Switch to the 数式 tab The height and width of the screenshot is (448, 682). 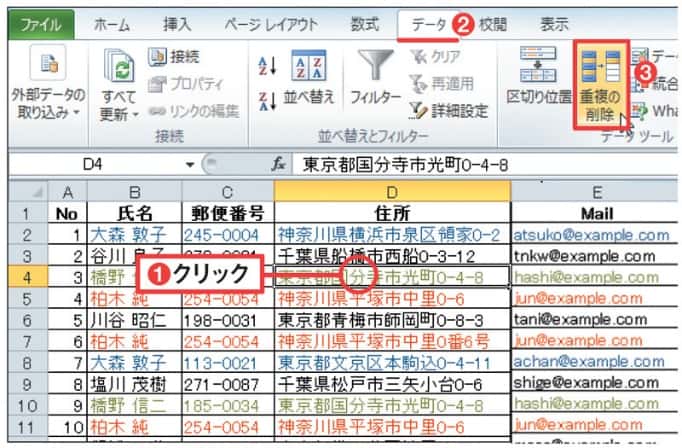pyautogui.click(x=364, y=22)
